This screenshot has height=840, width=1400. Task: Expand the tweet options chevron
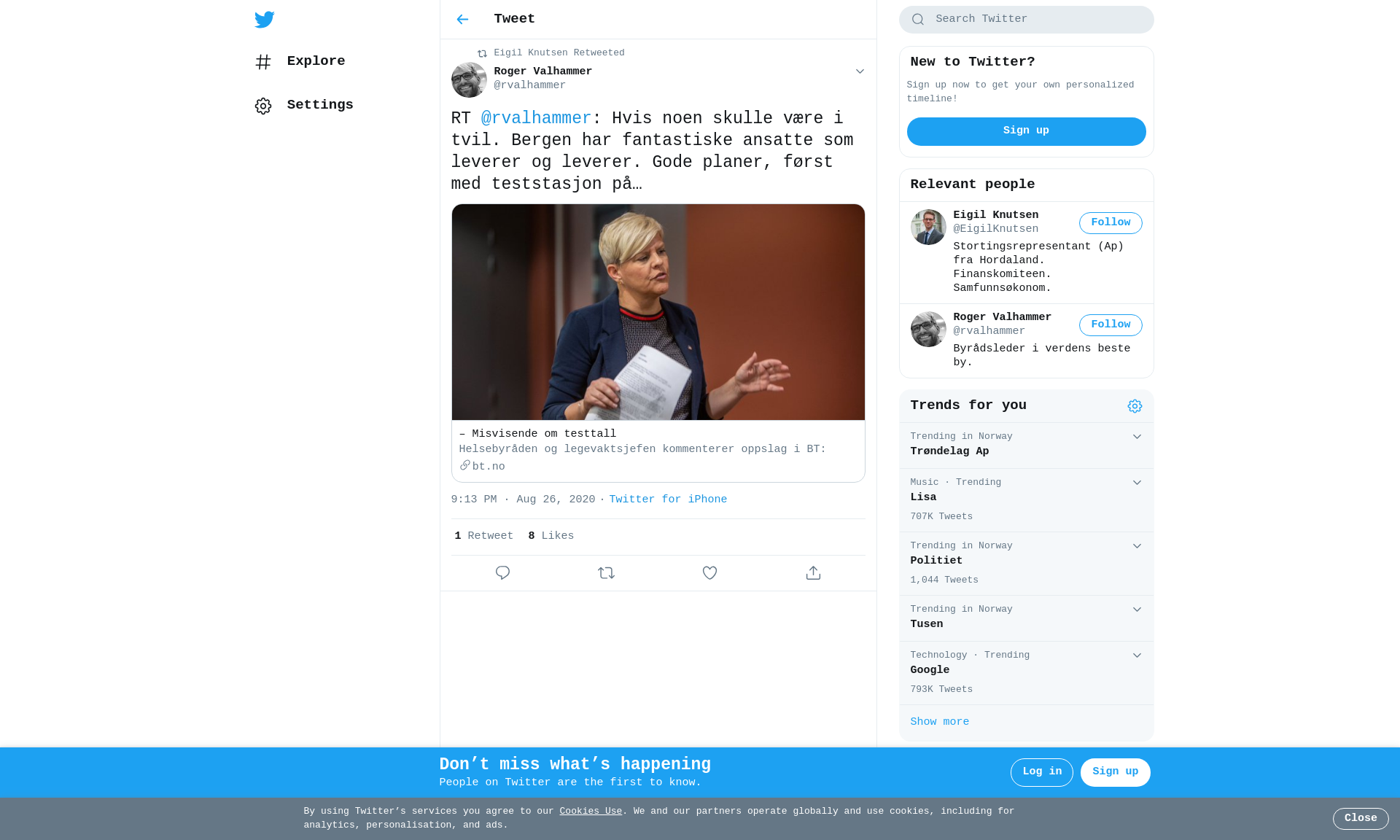(x=860, y=71)
